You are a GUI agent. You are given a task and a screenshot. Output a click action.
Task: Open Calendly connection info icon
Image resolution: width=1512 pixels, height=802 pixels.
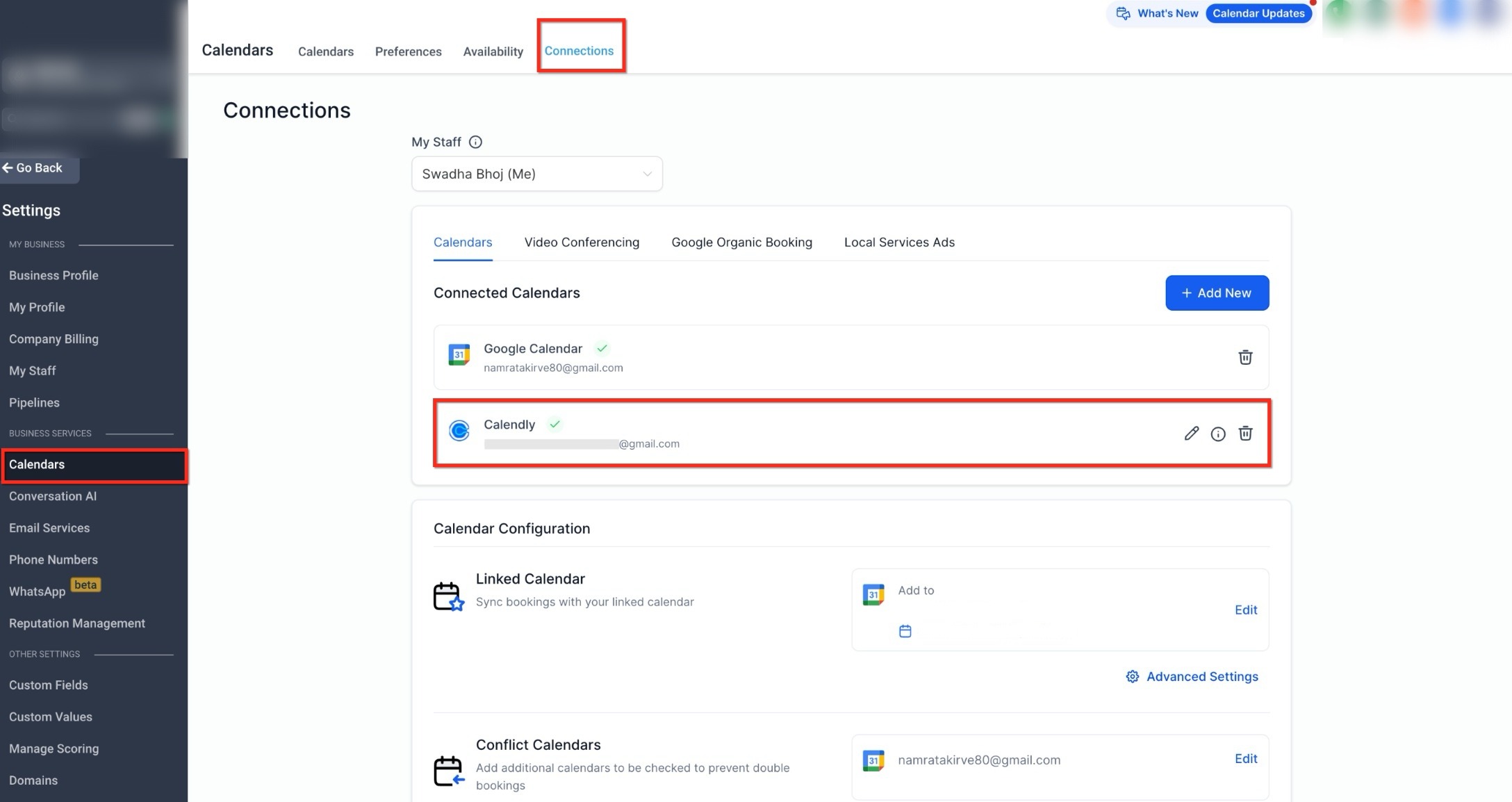pos(1218,434)
